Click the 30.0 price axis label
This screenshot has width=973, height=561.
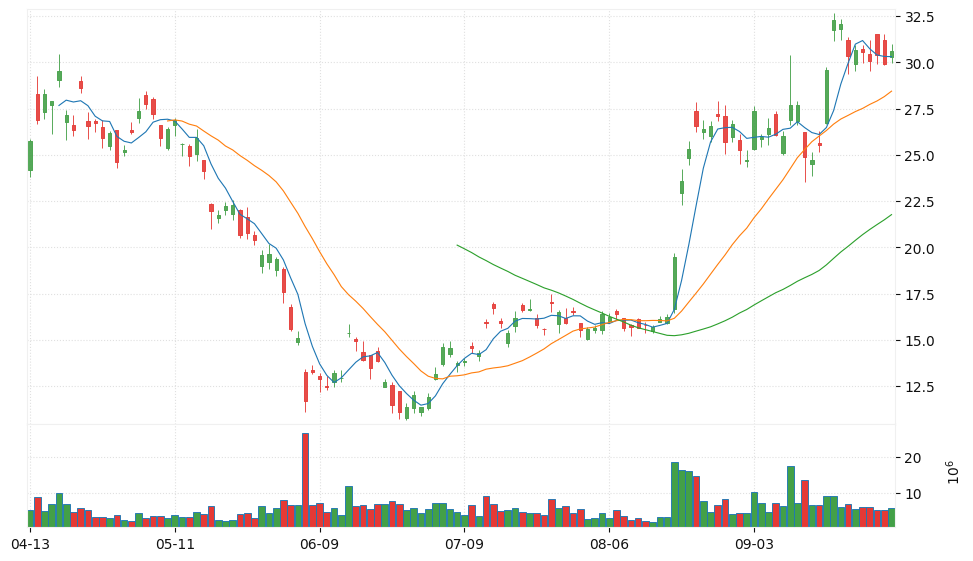point(920,64)
